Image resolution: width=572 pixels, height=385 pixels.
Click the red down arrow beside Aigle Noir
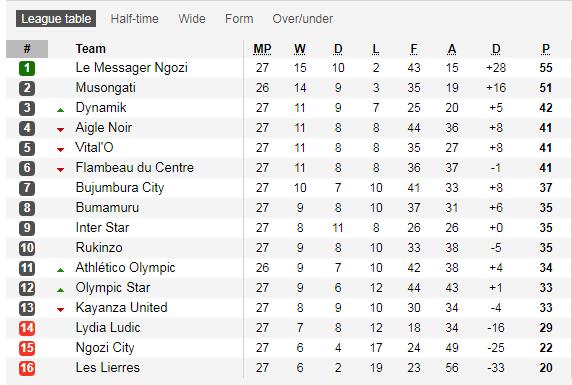point(61,130)
